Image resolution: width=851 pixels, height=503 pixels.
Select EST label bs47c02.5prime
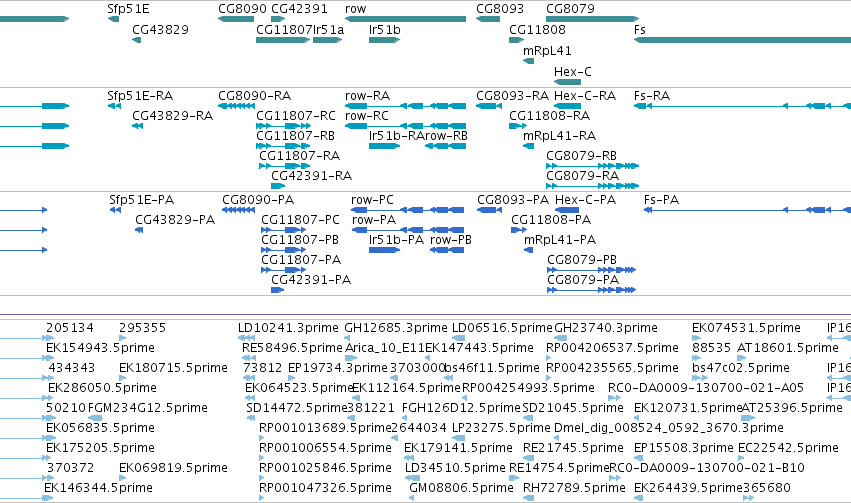[741, 368]
